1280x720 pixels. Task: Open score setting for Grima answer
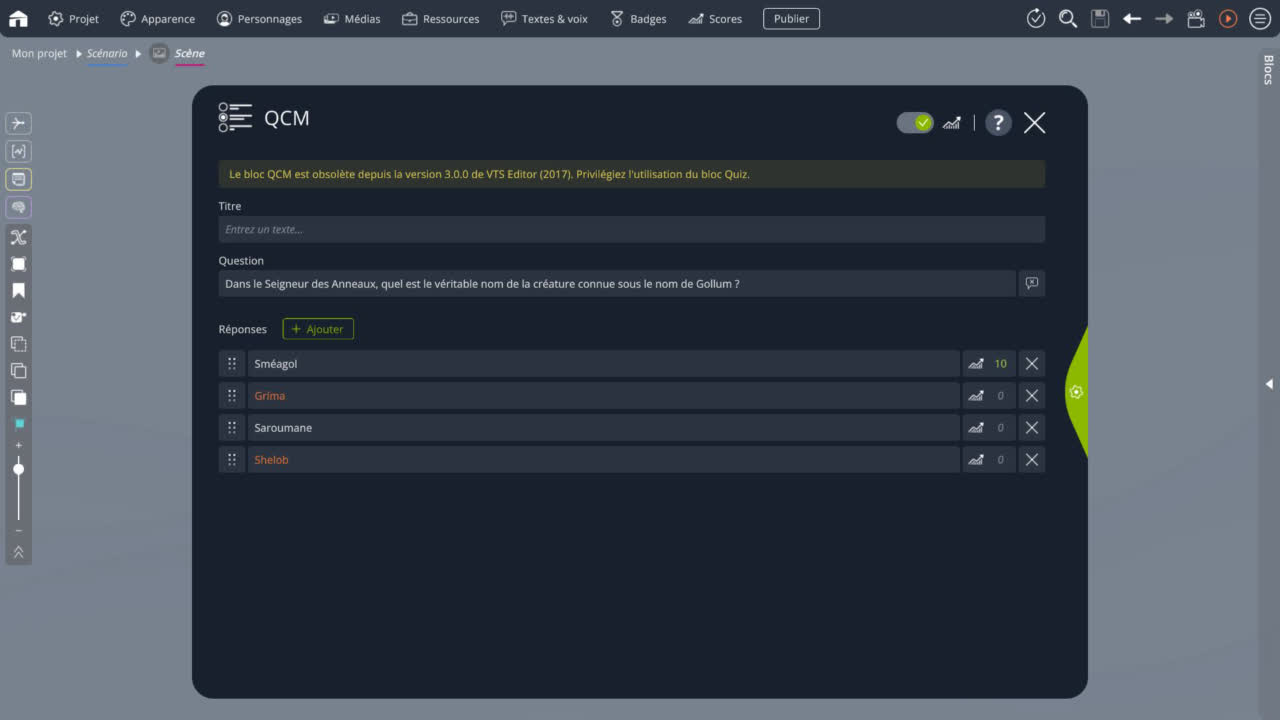(989, 395)
